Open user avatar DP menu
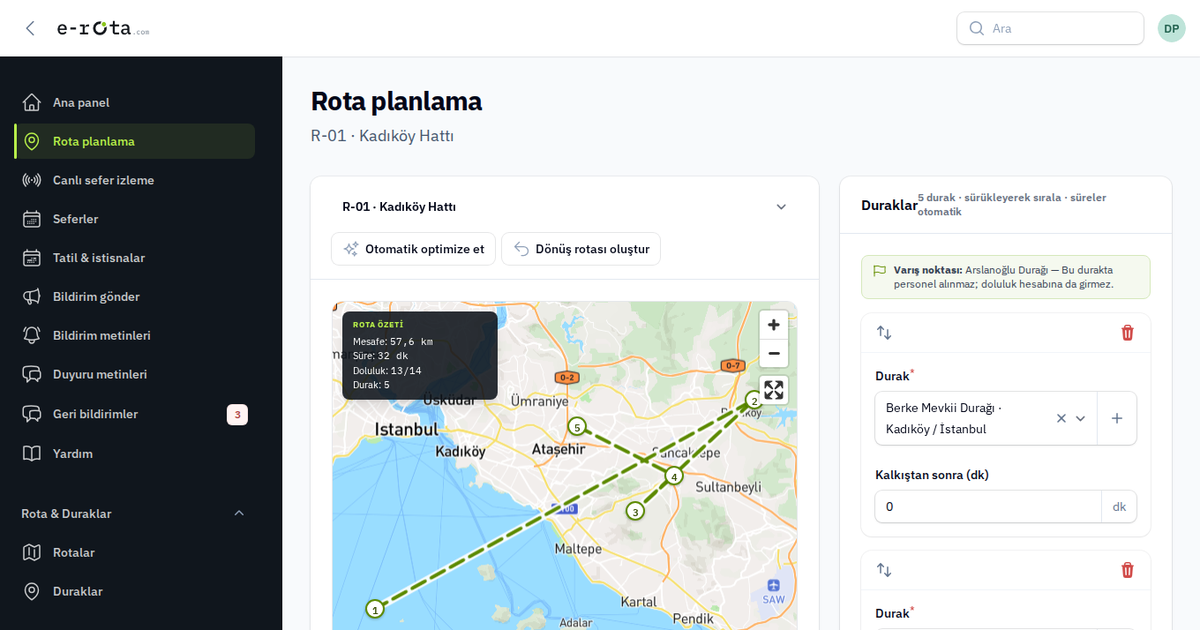Viewport: 1200px width, 630px height. (1172, 28)
